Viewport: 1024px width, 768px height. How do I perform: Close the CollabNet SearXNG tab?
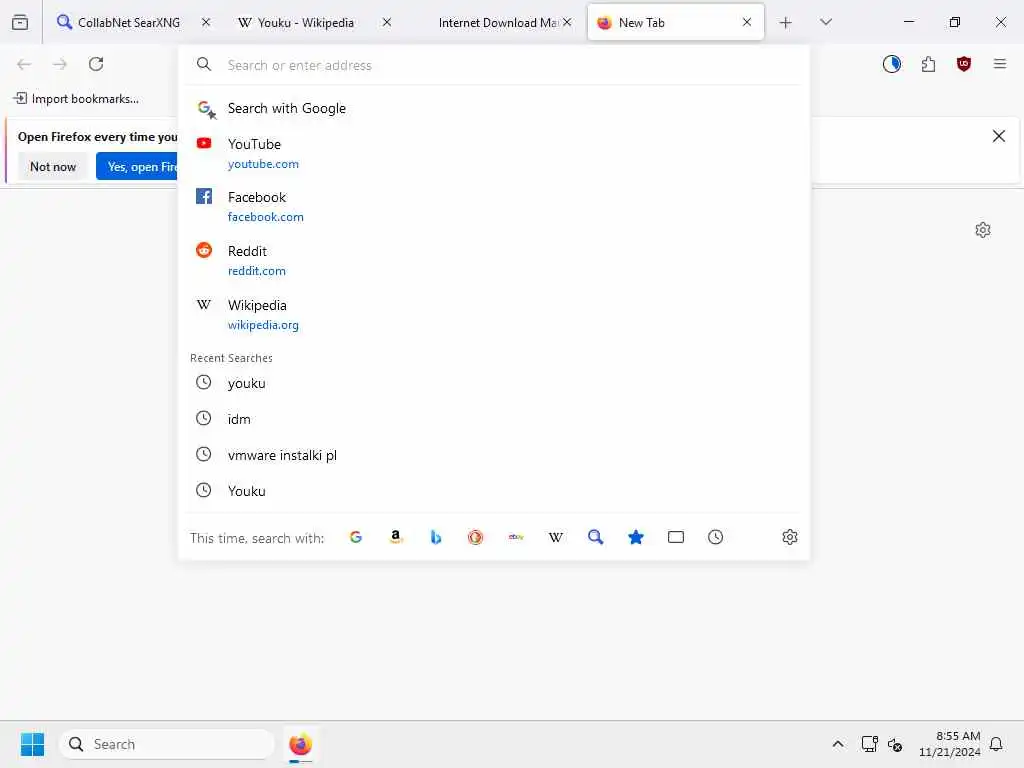[206, 22]
